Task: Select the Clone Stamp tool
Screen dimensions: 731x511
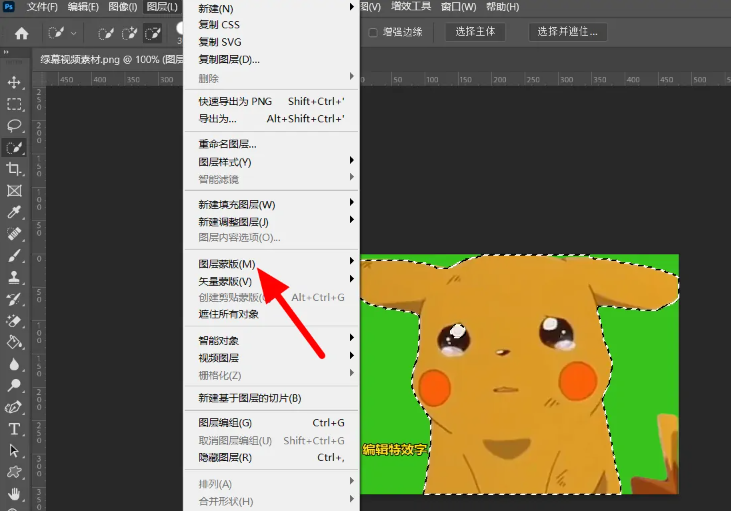Action: [15, 277]
